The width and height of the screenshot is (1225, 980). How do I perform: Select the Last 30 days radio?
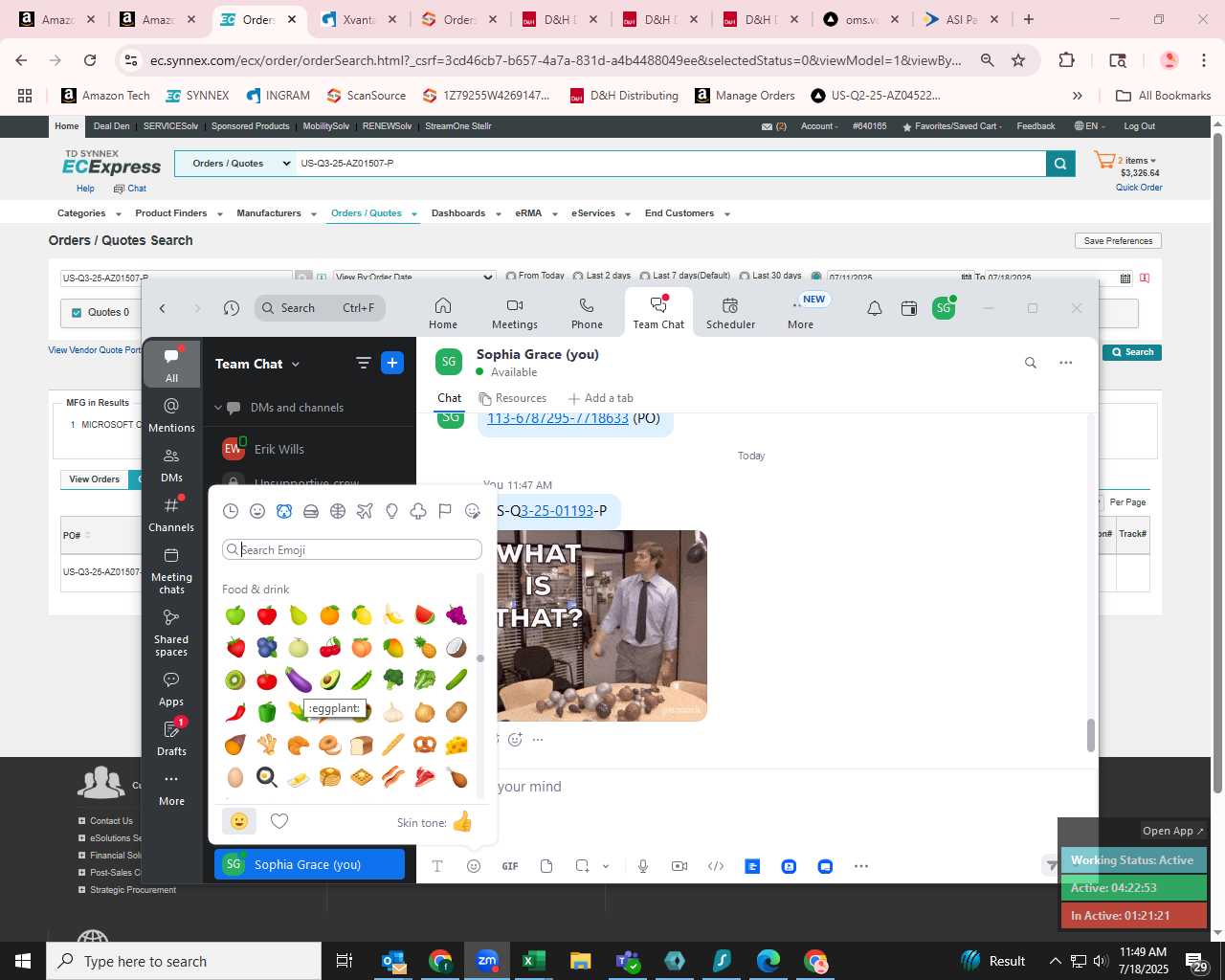(745, 276)
